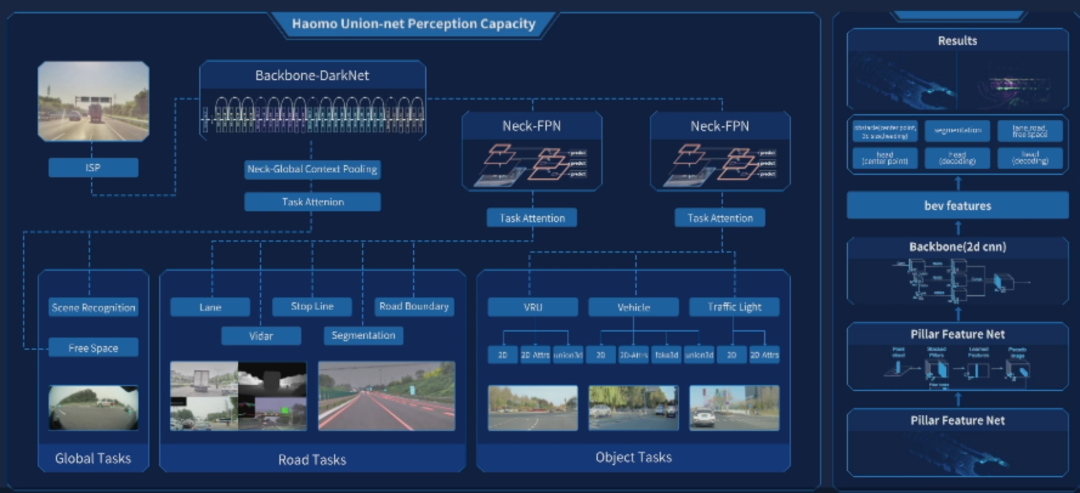This screenshot has width=1080, height=493.
Task: Click the 2D box under Vehicle
Action: pos(601,355)
